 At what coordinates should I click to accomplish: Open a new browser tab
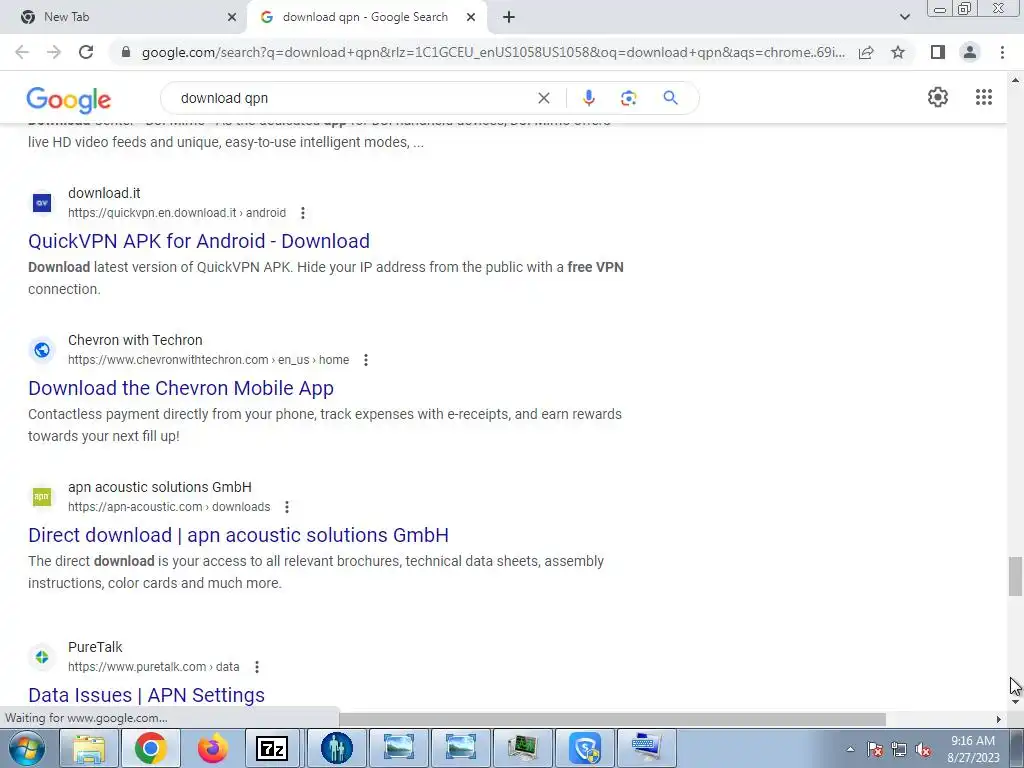[509, 17]
